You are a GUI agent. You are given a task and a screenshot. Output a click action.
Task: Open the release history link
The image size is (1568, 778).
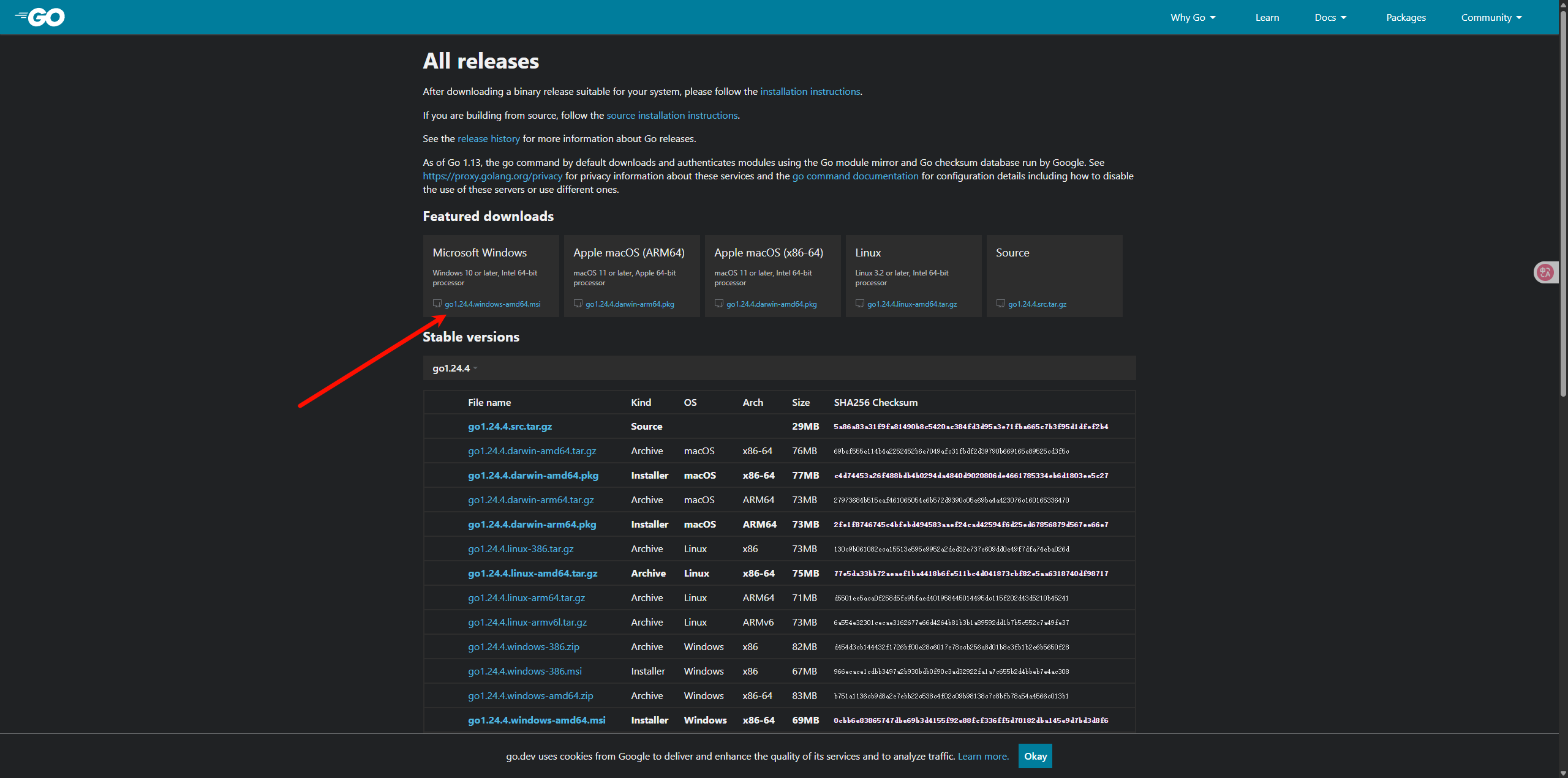click(x=488, y=138)
